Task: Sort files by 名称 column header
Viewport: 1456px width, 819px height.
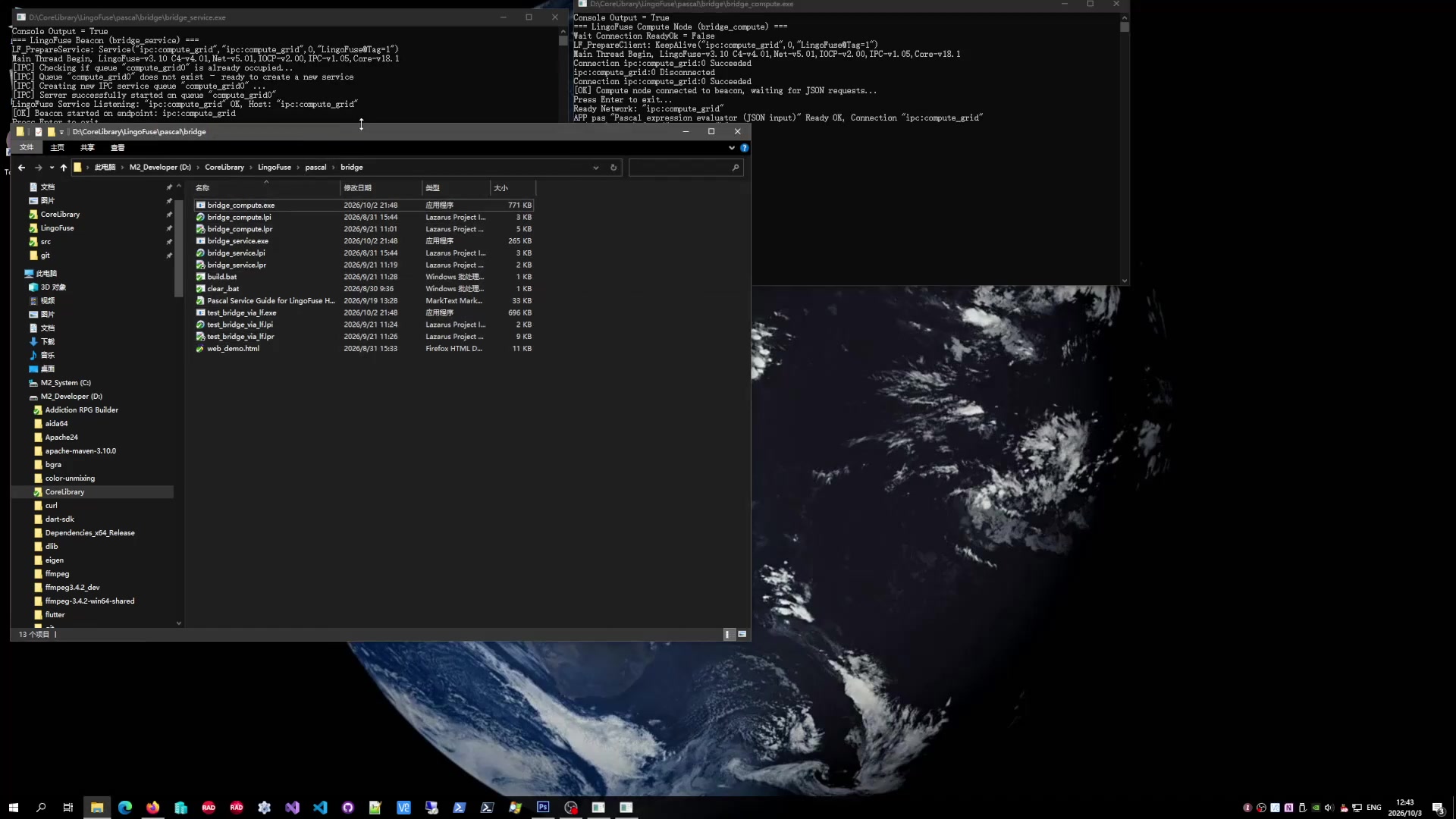Action: pyautogui.click(x=265, y=188)
